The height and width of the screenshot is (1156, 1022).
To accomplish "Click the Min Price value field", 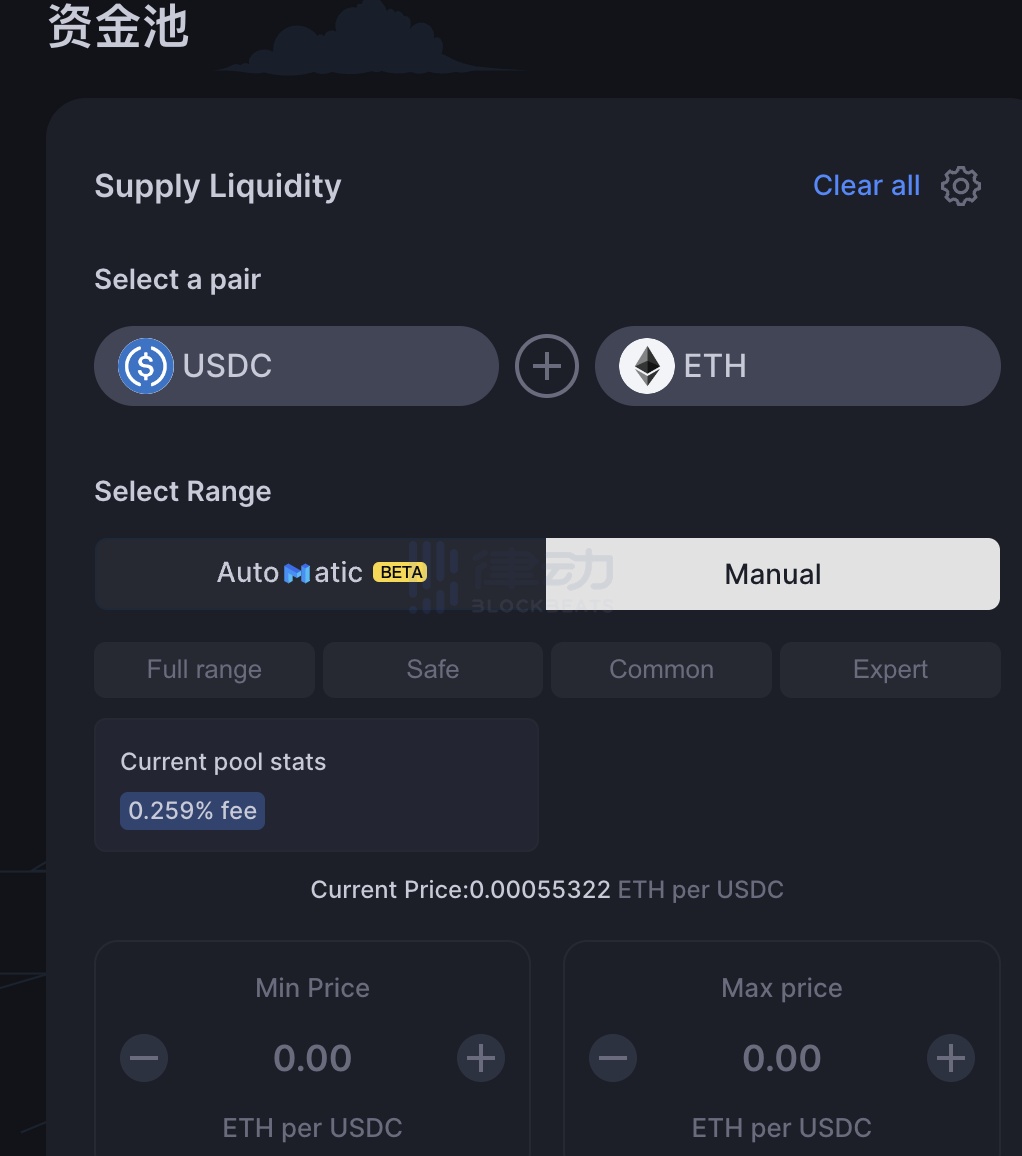I will point(313,1058).
